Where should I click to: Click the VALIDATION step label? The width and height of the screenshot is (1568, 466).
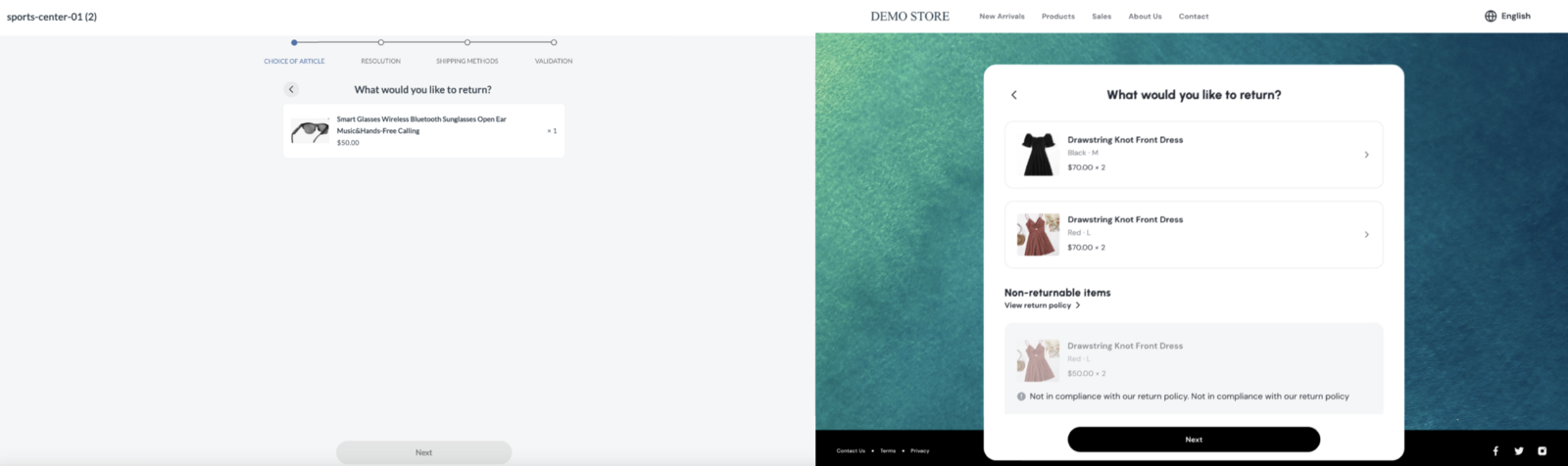point(554,62)
